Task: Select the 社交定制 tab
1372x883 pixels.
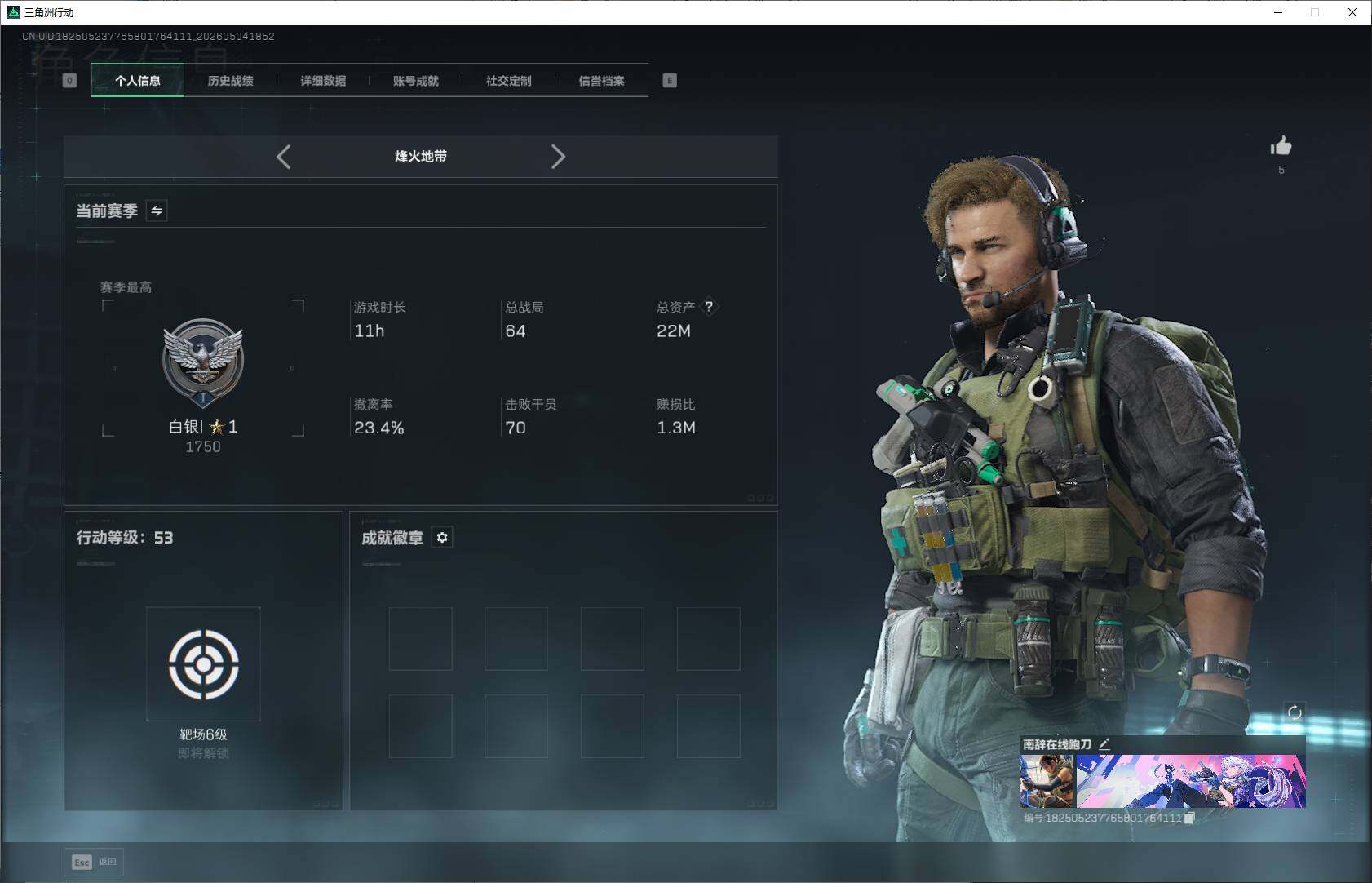Action: [x=508, y=80]
